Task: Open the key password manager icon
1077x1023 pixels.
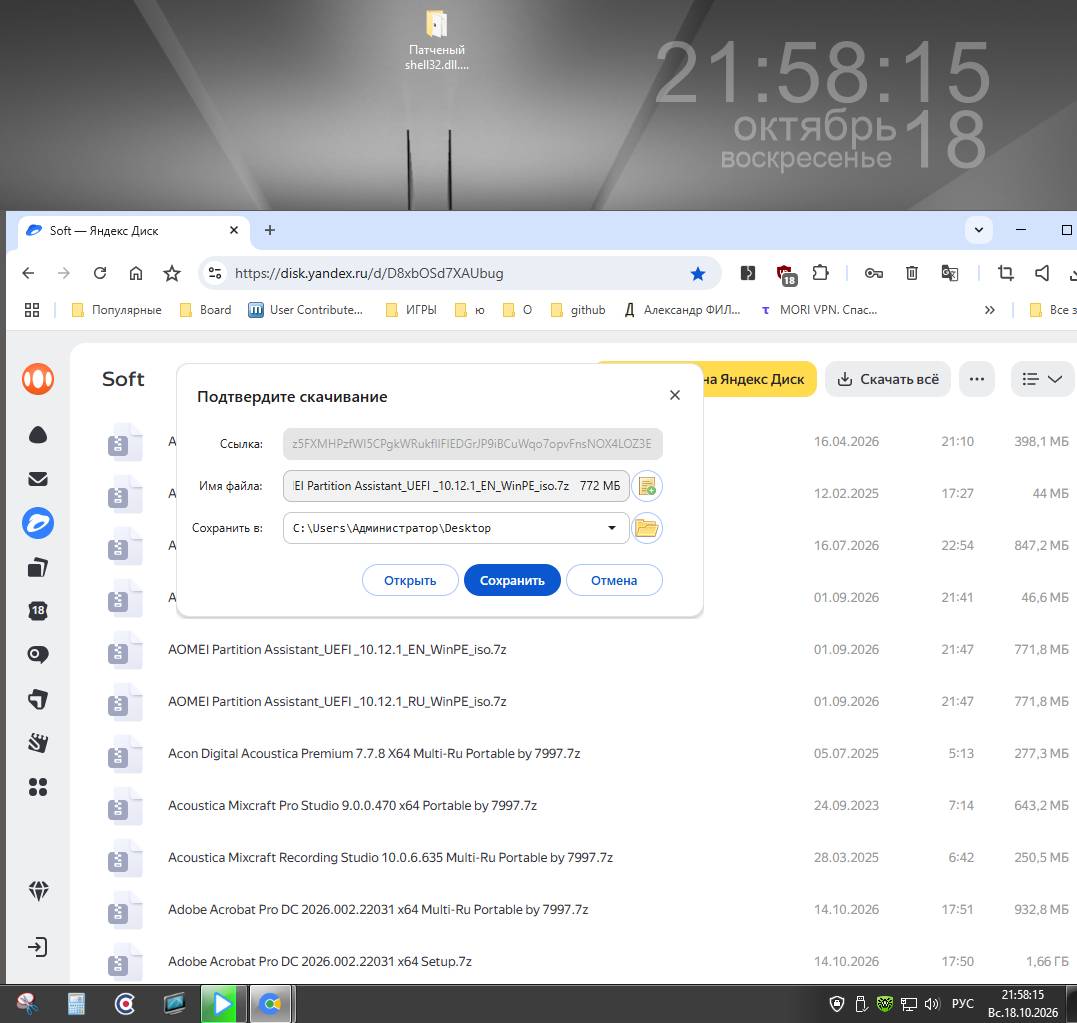Action: (x=874, y=273)
